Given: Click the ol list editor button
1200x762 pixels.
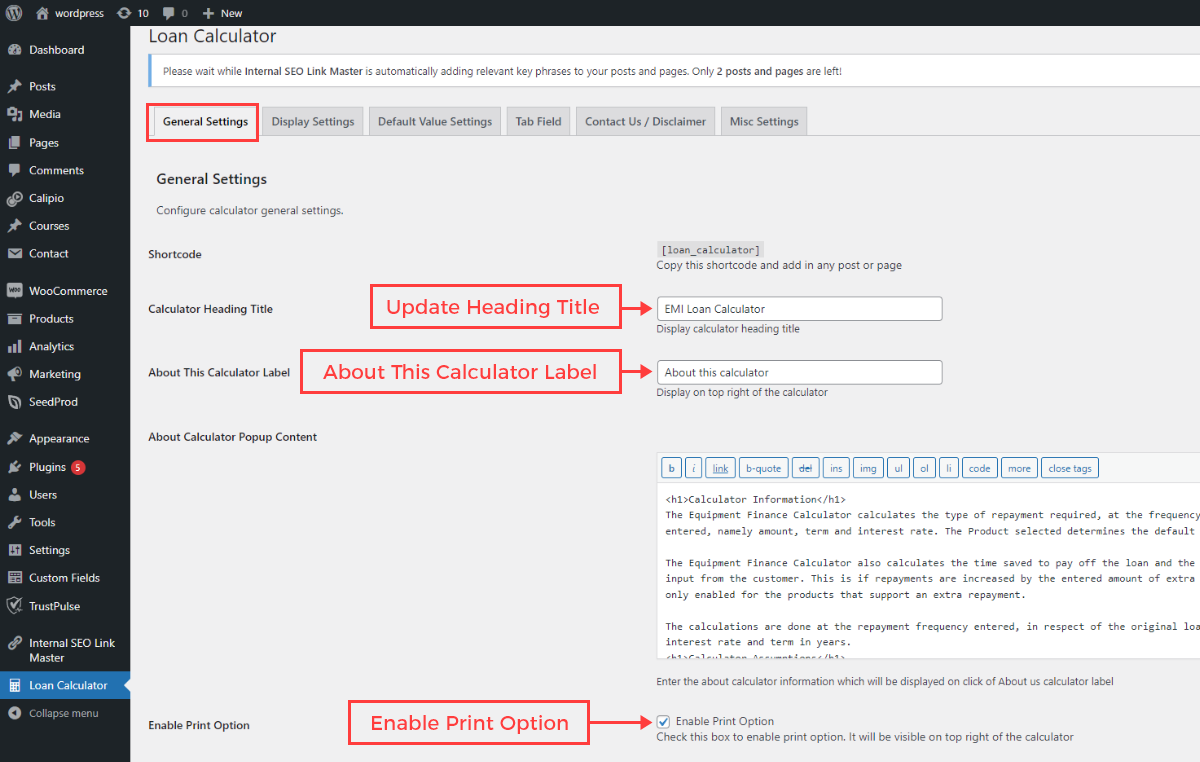Looking at the screenshot, I should point(924,468).
